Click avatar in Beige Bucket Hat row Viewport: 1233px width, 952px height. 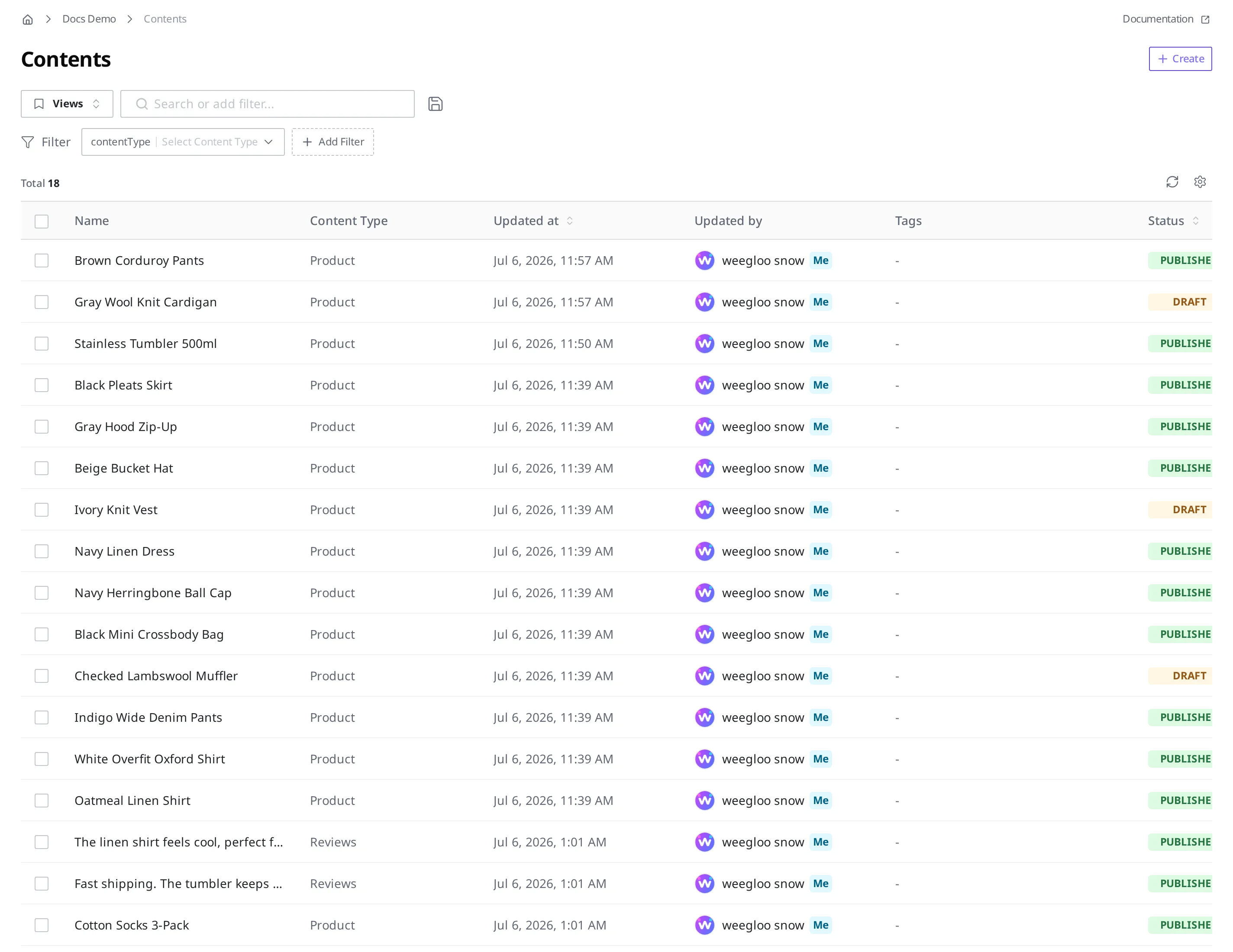704,468
